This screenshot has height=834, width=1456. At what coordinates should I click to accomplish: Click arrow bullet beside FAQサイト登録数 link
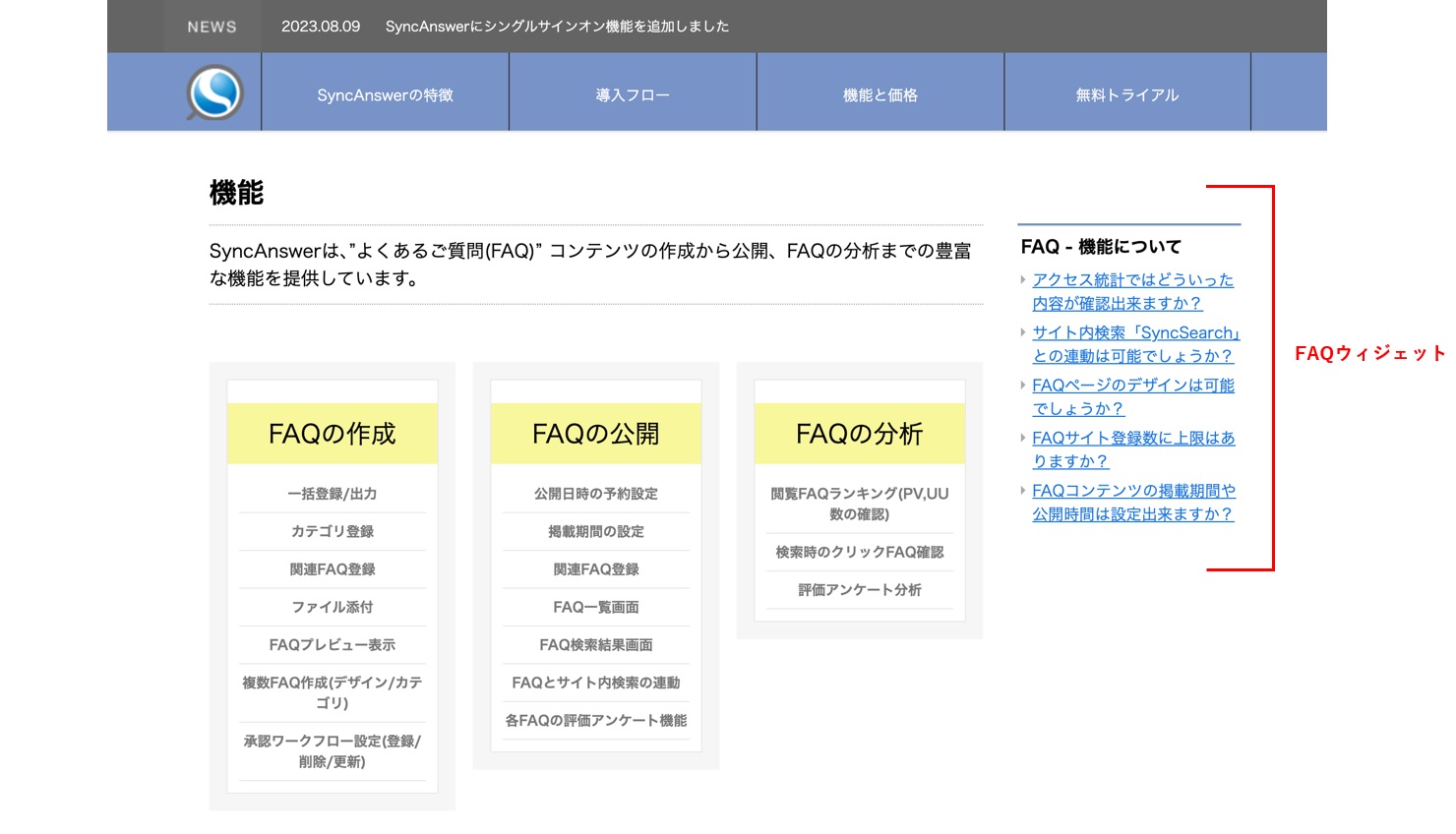1023,438
